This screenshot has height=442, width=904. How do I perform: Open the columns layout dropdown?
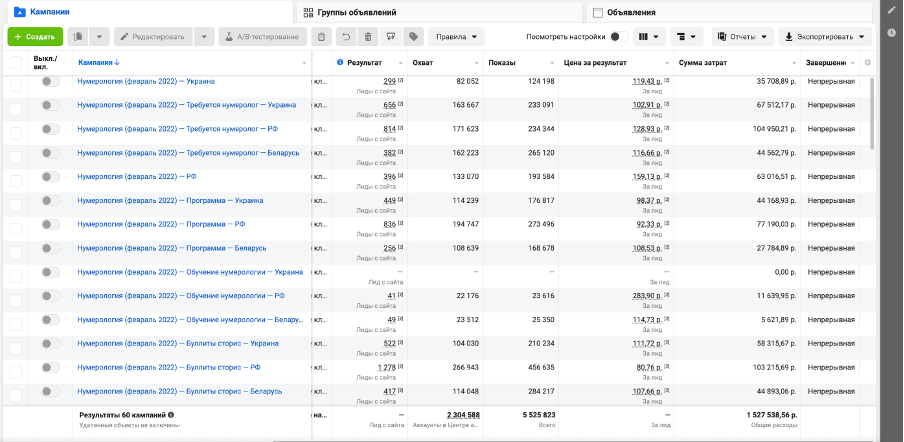tap(649, 37)
